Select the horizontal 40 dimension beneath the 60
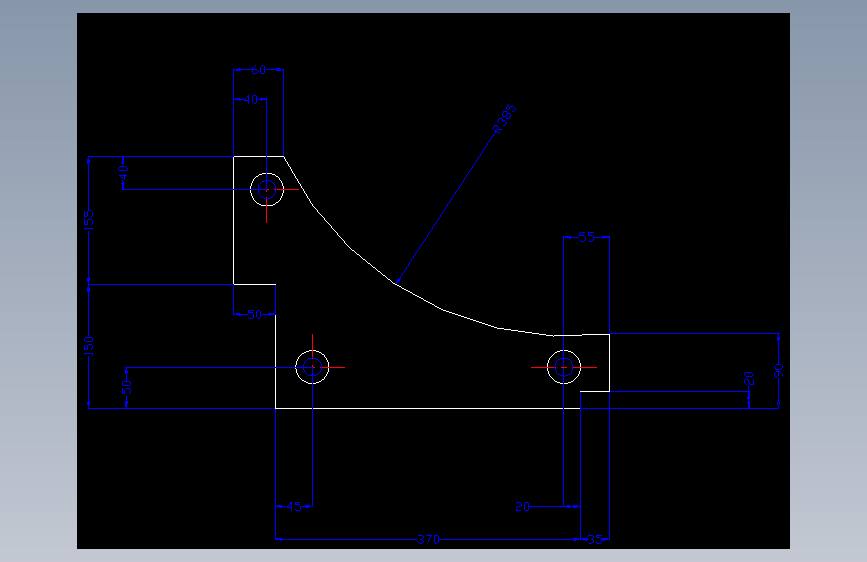This screenshot has height=562, width=867. (250, 100)
